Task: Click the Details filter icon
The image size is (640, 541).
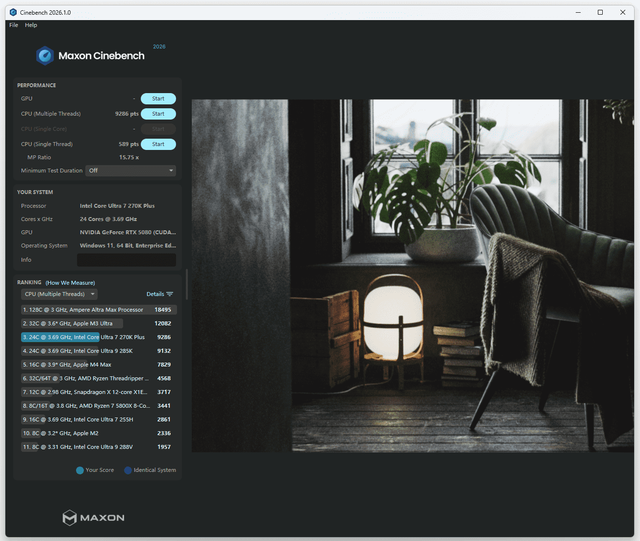Action: pos(170,294)
